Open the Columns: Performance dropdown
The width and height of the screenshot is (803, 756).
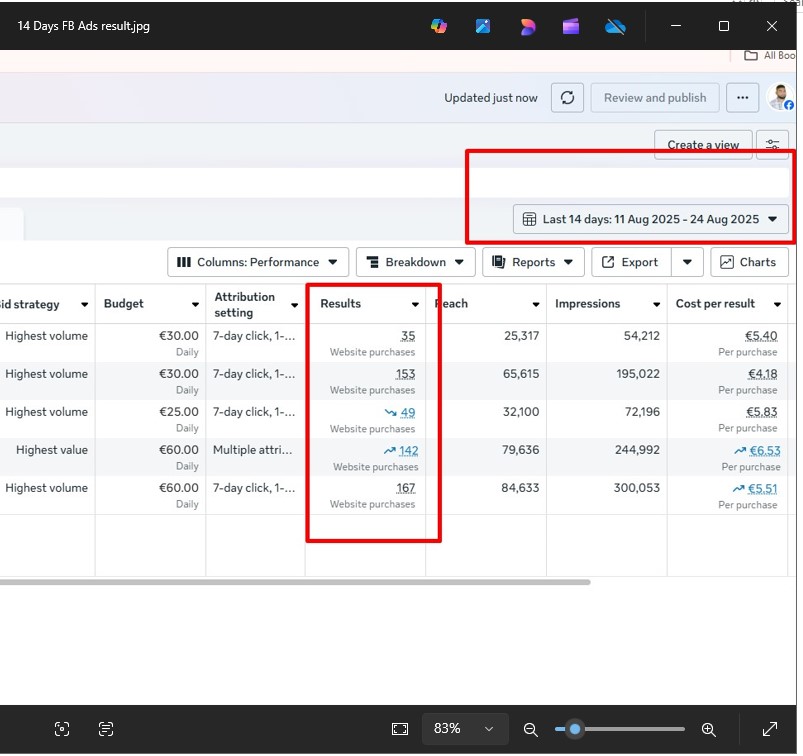click(258, 262)
